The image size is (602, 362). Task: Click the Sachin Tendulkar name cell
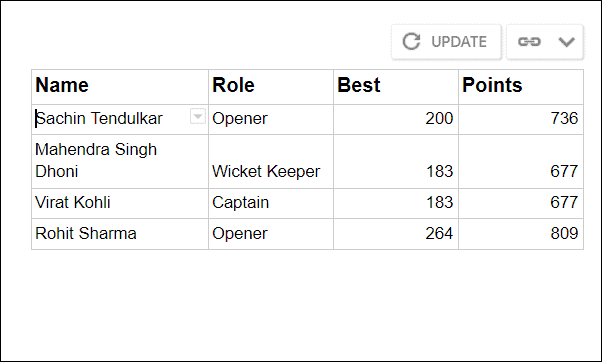click(120, 119)
